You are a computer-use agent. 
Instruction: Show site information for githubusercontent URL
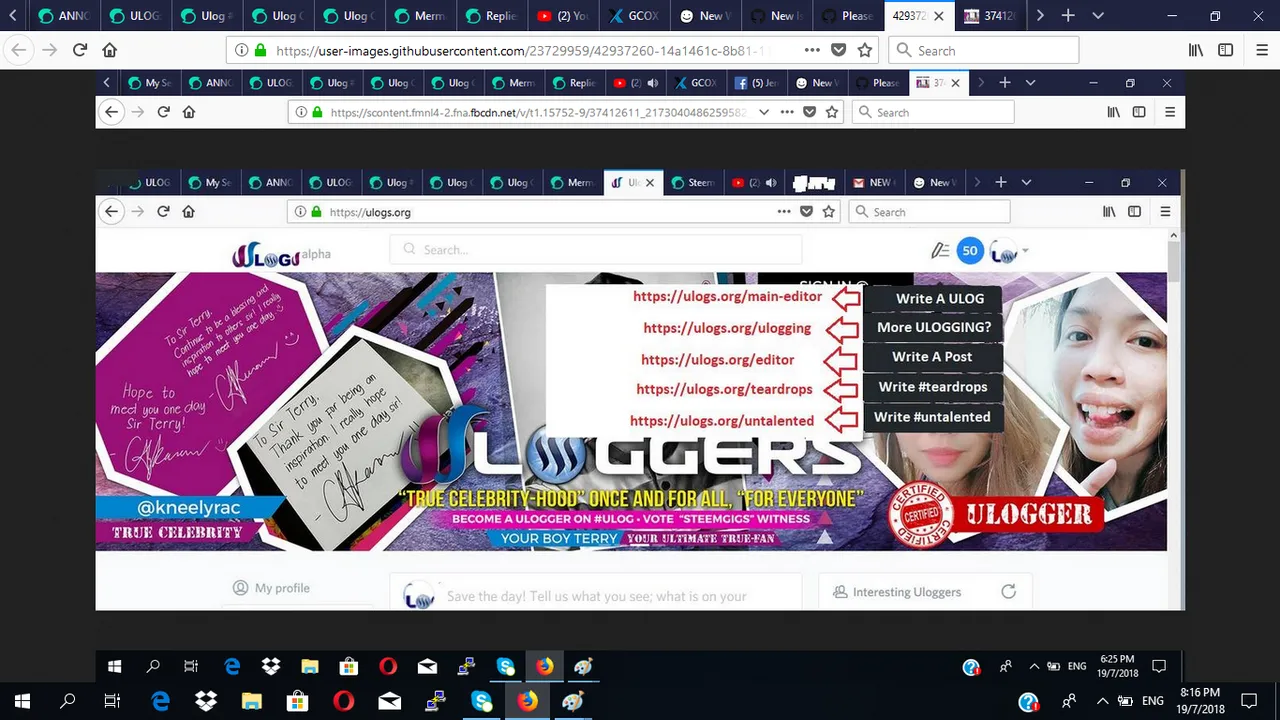[x=241, y=50]
